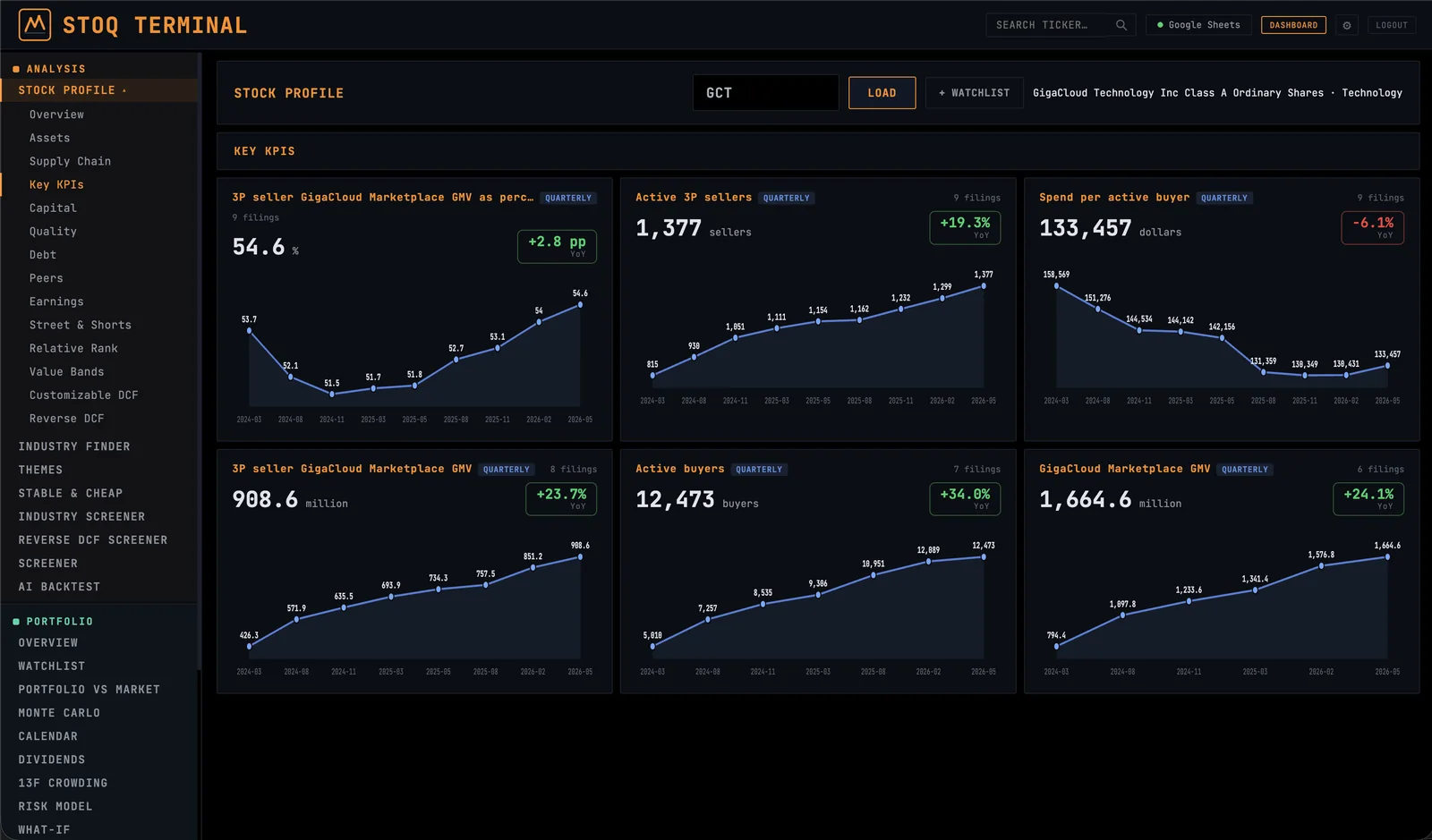Open the Earnings sidebar item
This screenshot has height=840, width=1432.
56,301
